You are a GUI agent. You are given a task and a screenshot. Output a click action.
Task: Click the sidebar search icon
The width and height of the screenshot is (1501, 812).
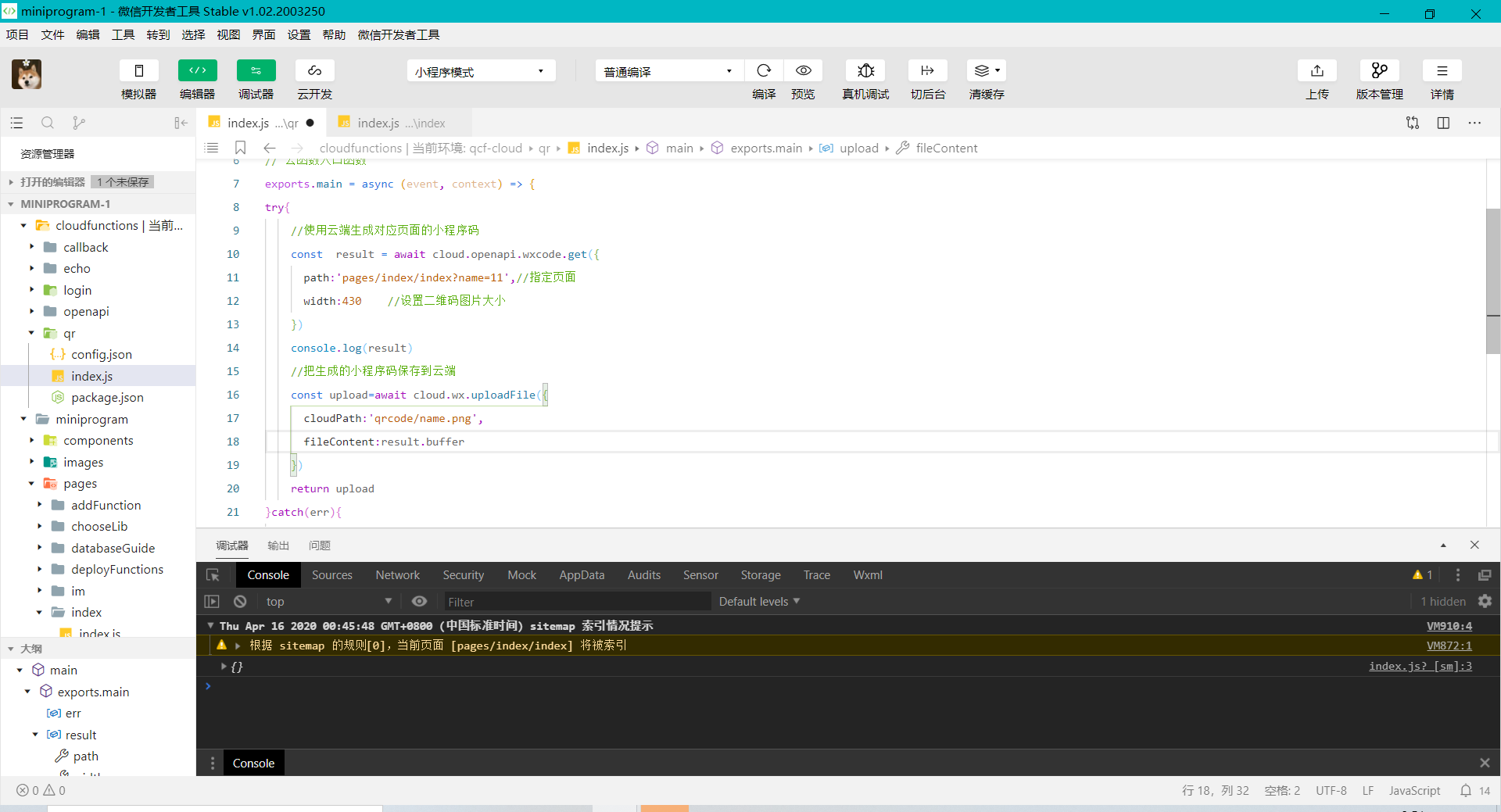coord(48,123)
